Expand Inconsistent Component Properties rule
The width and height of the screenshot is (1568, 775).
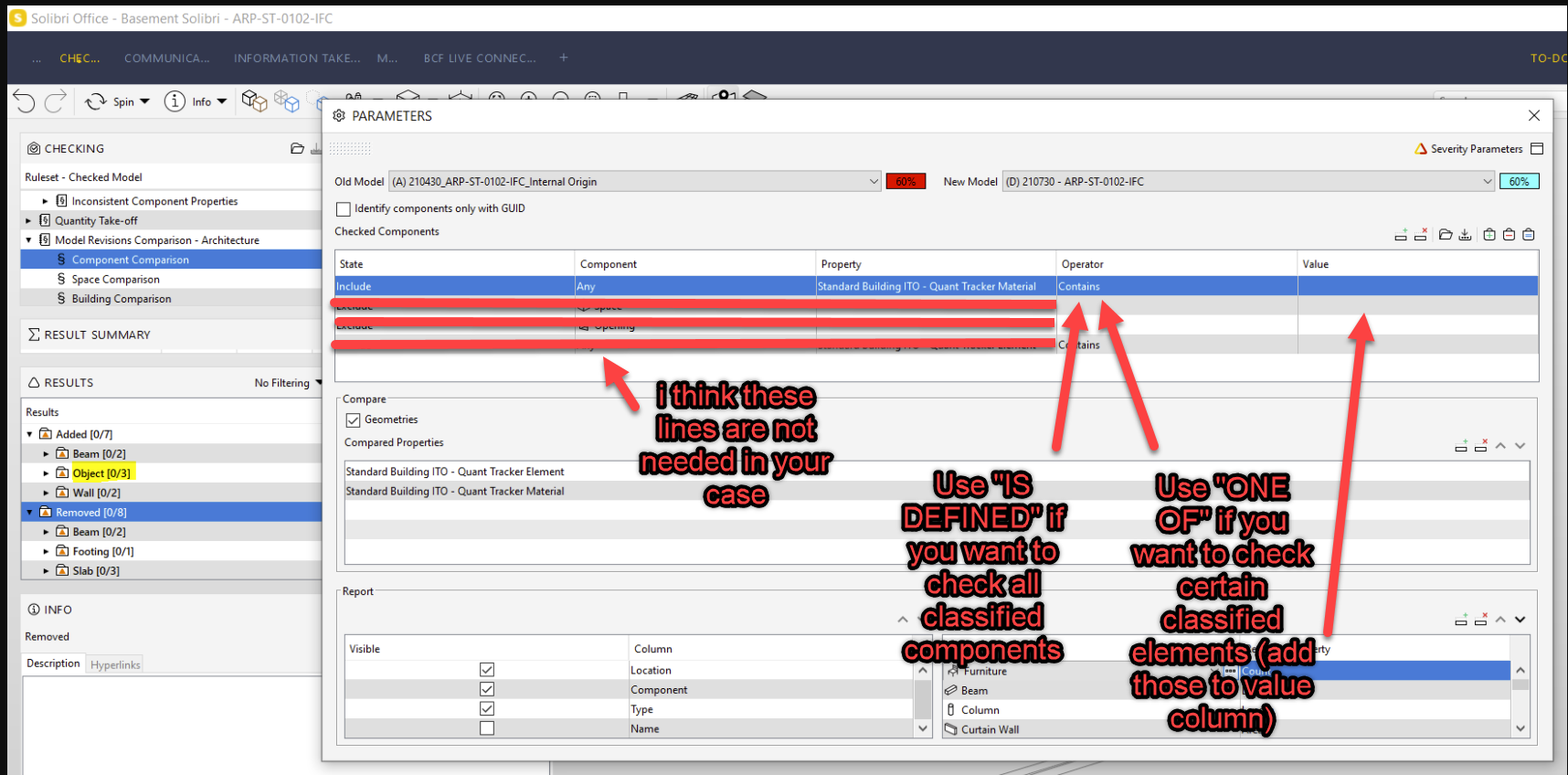coord(45,201)
